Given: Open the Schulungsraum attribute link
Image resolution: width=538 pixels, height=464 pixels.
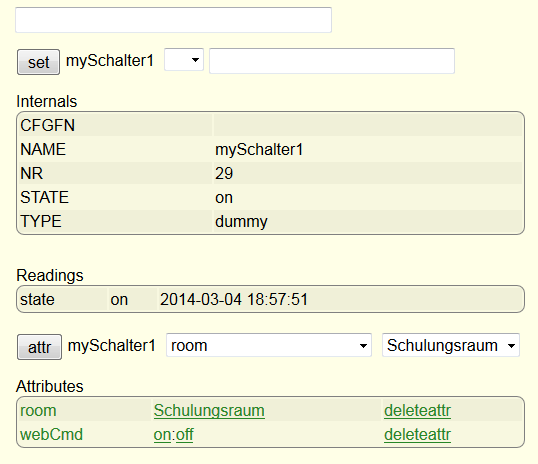Looking at the screenshot, I should click(x=209, y=410).
